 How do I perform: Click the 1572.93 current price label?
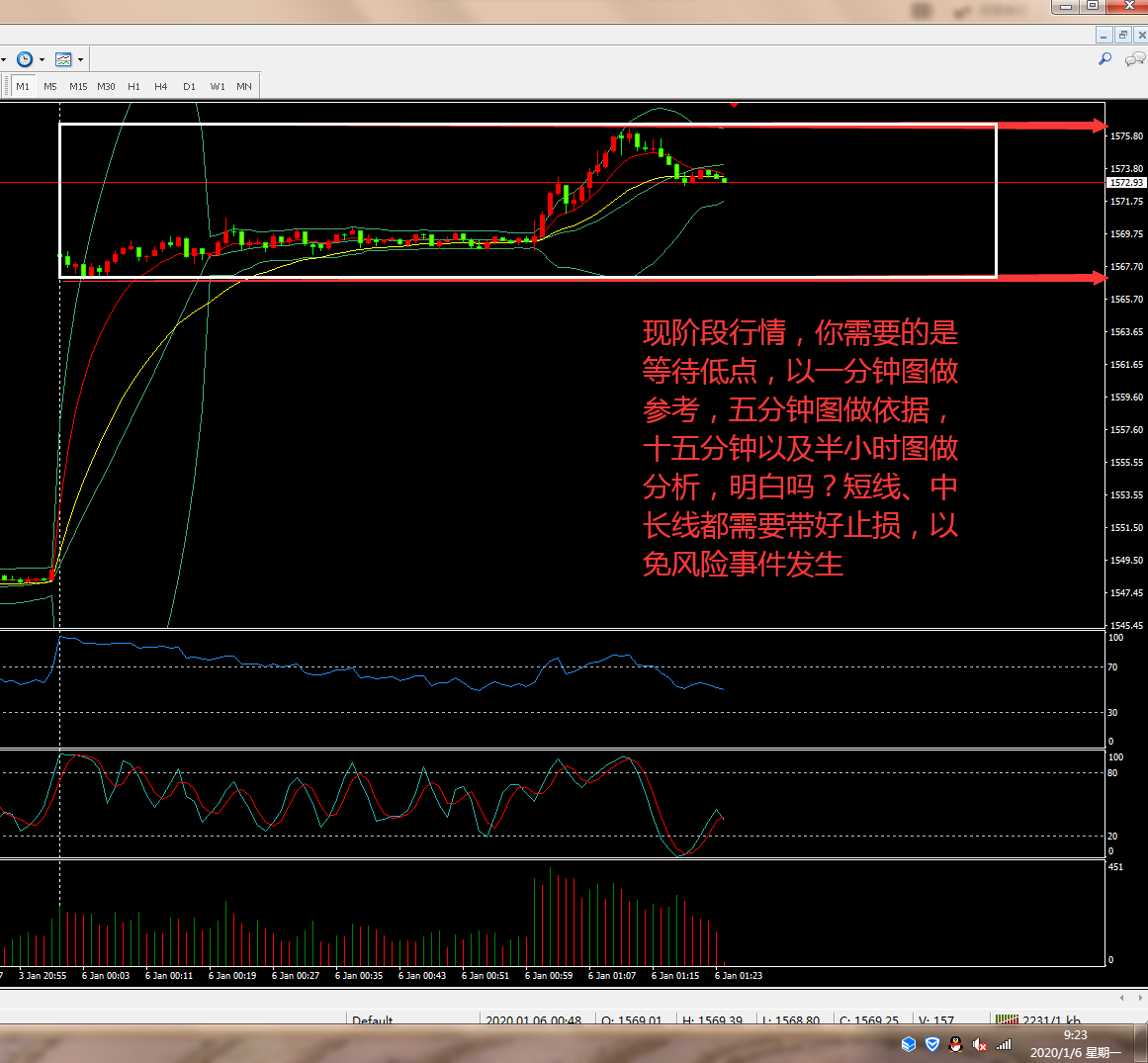[x=1126, y=183]
